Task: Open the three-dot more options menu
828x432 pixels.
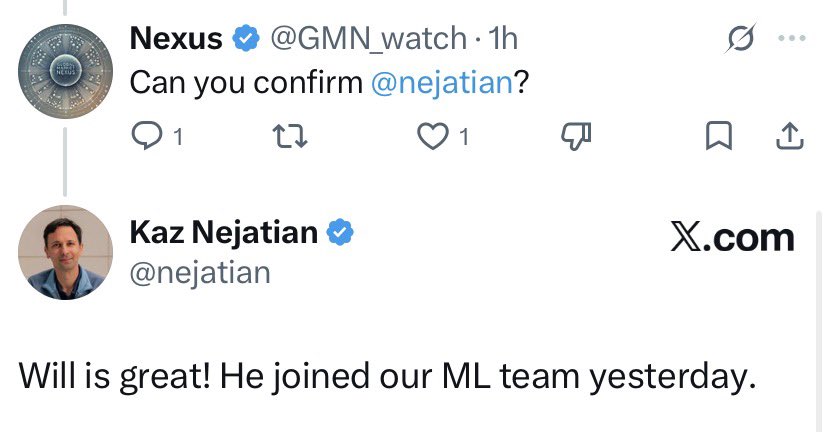Action: click(x=792, y=40)
